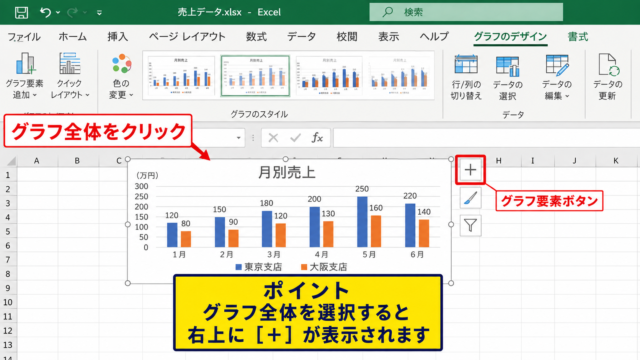Viewport: 640px width, 360px height.
Task: Click the 300 vertical axis value
Action: coord(142,187)
